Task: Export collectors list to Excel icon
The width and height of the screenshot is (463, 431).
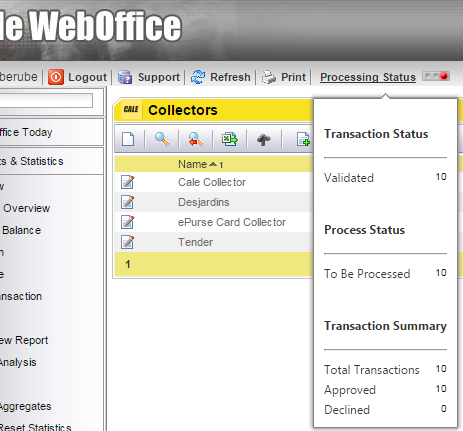Action: 230,139
